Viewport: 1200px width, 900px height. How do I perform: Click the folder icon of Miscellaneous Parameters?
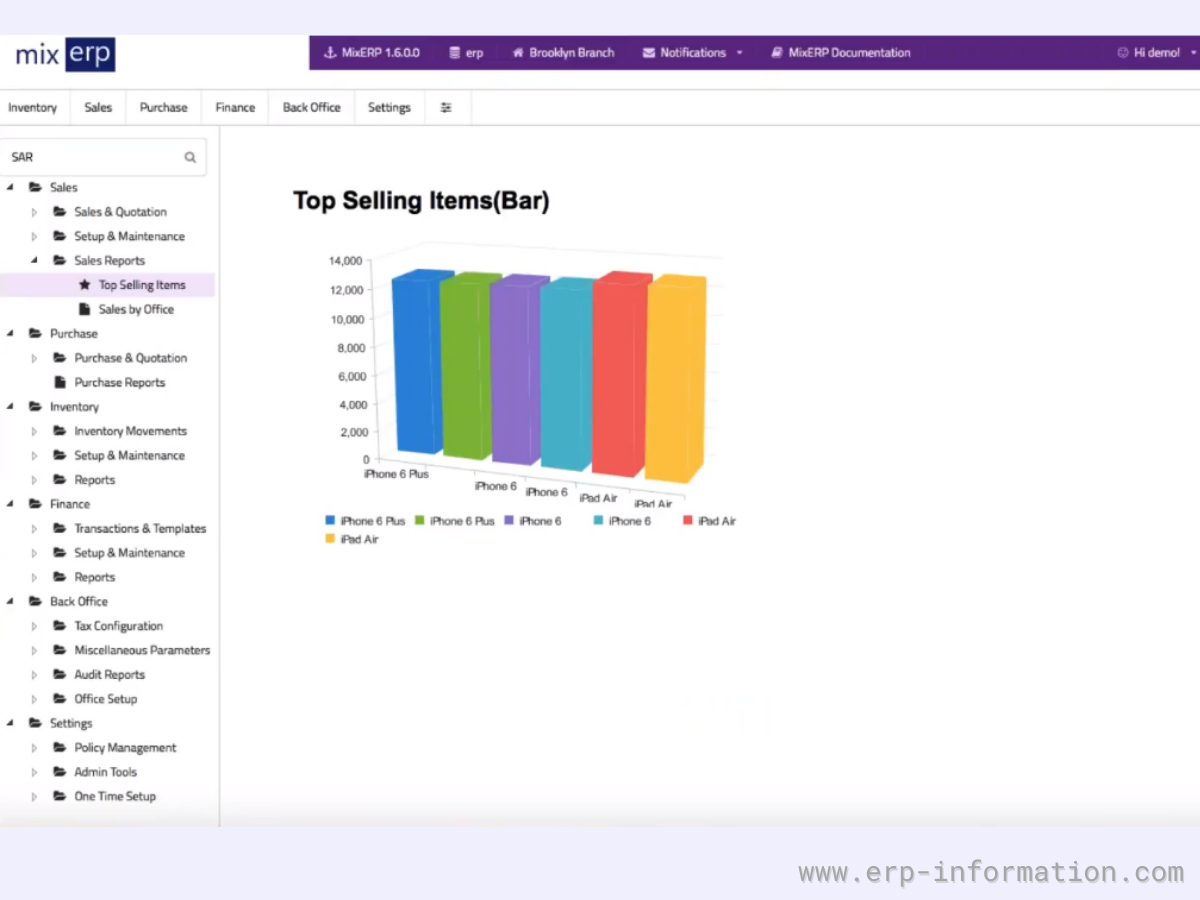pos(60,650)
